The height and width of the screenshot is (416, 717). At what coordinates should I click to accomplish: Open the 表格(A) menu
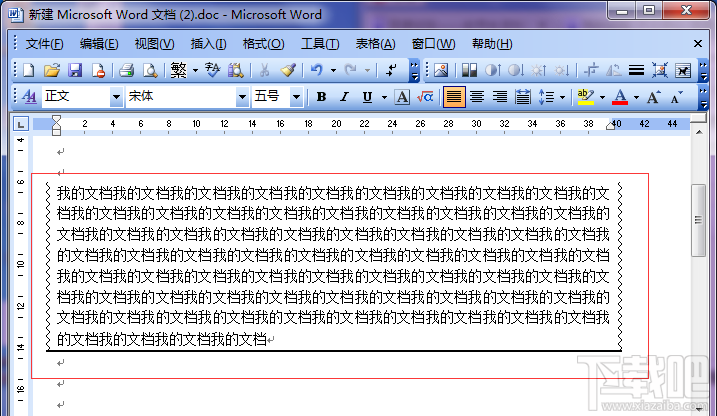375,44
